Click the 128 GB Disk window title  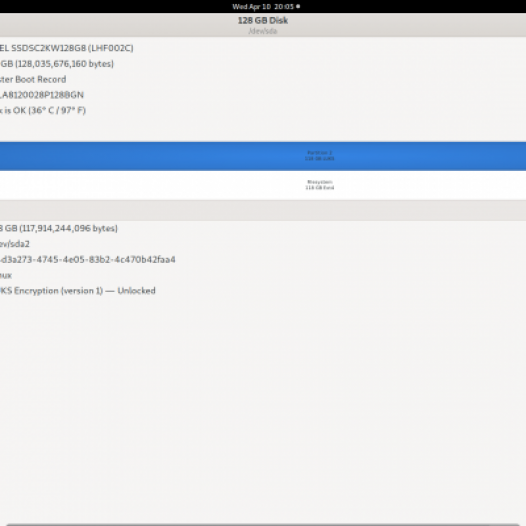pyautogui.click(x=263, y=20)
